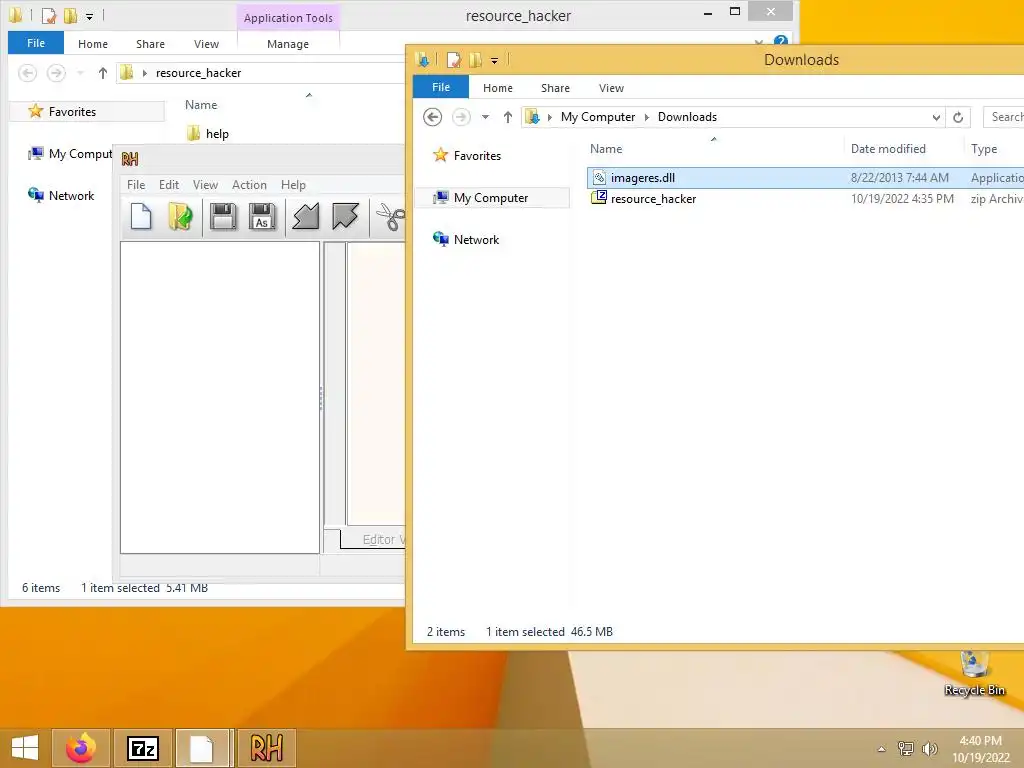Open Home tab in Downloads window

tap(498, 88)
